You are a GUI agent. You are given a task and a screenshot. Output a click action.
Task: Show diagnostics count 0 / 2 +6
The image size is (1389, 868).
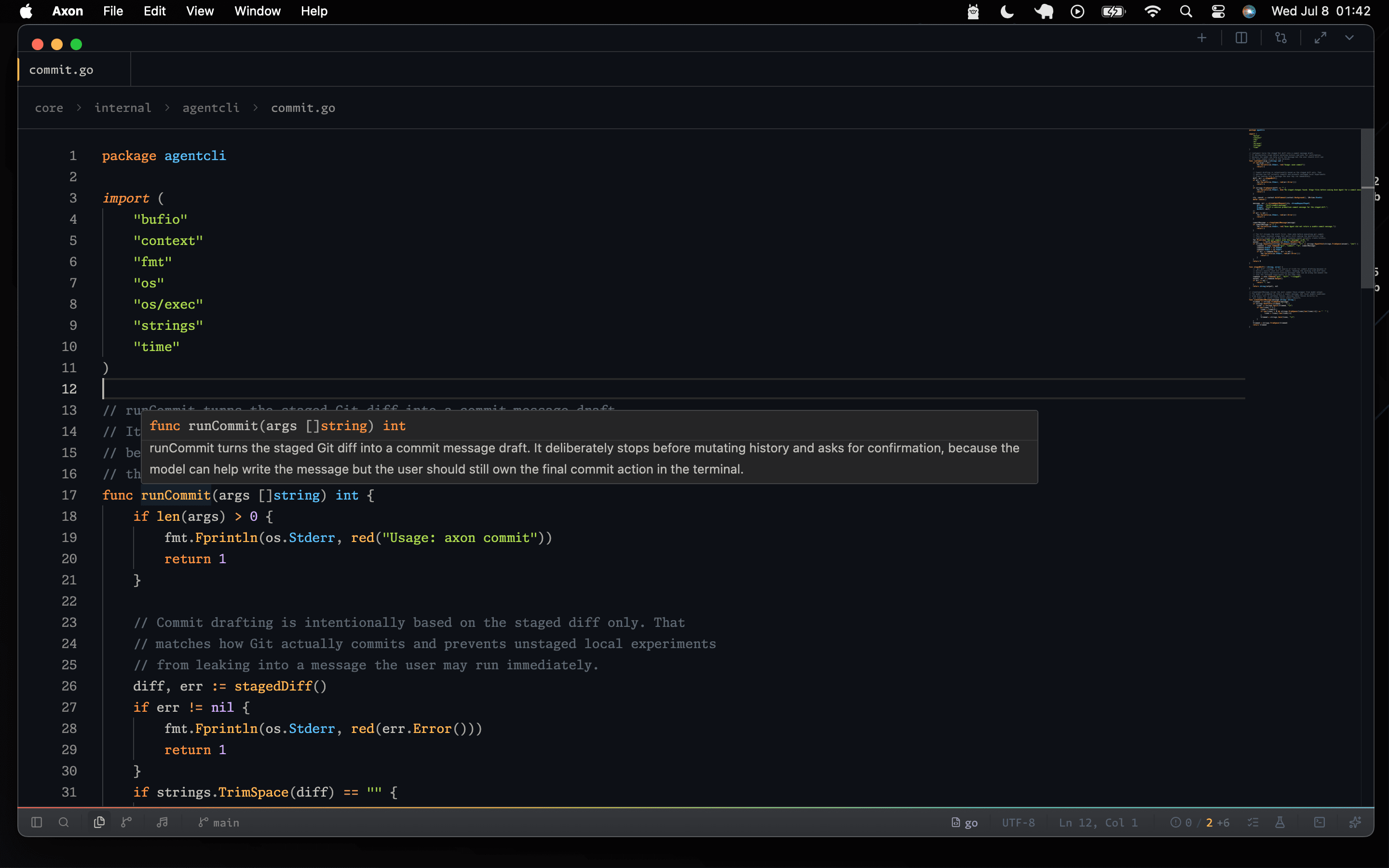pos(1199,822)
